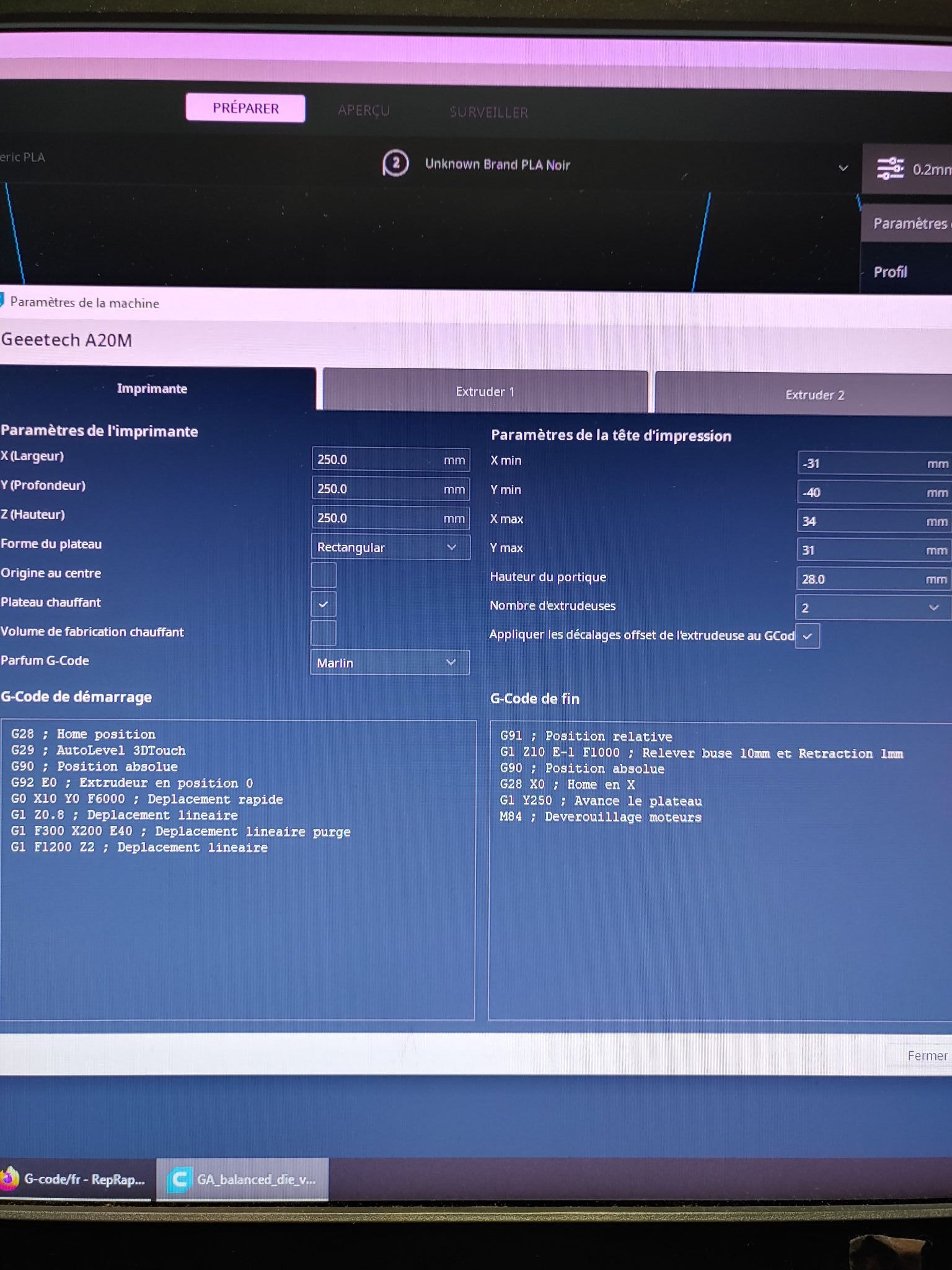Click the Z (Hauteur) input field

click(x=391, y=518)
